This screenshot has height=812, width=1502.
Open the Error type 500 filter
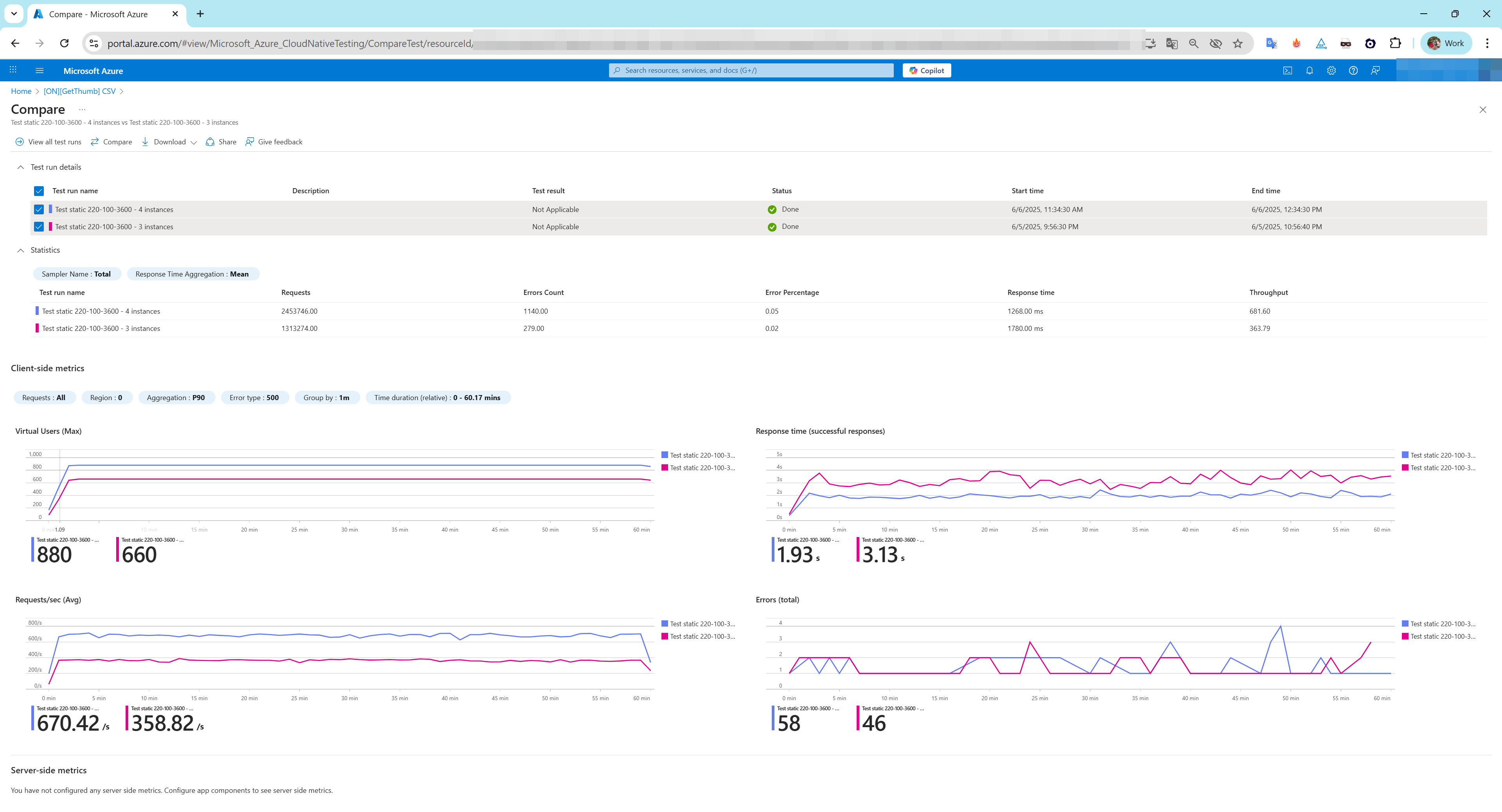[253, 397]
